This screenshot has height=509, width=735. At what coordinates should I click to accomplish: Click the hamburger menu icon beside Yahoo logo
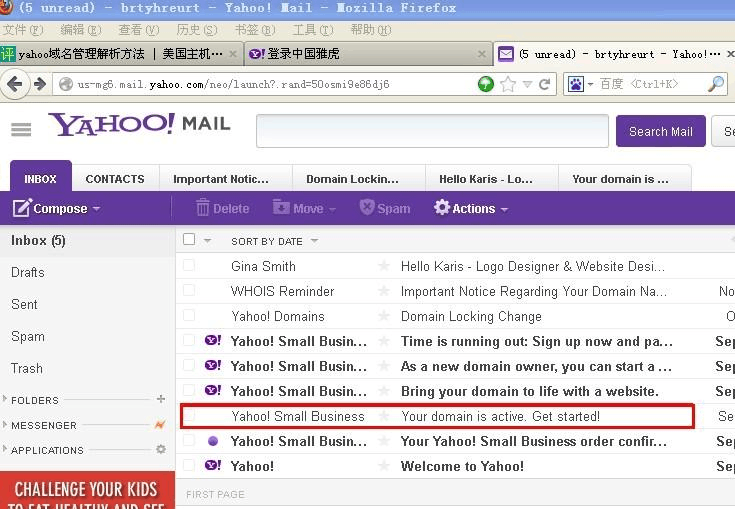point(21,130)
